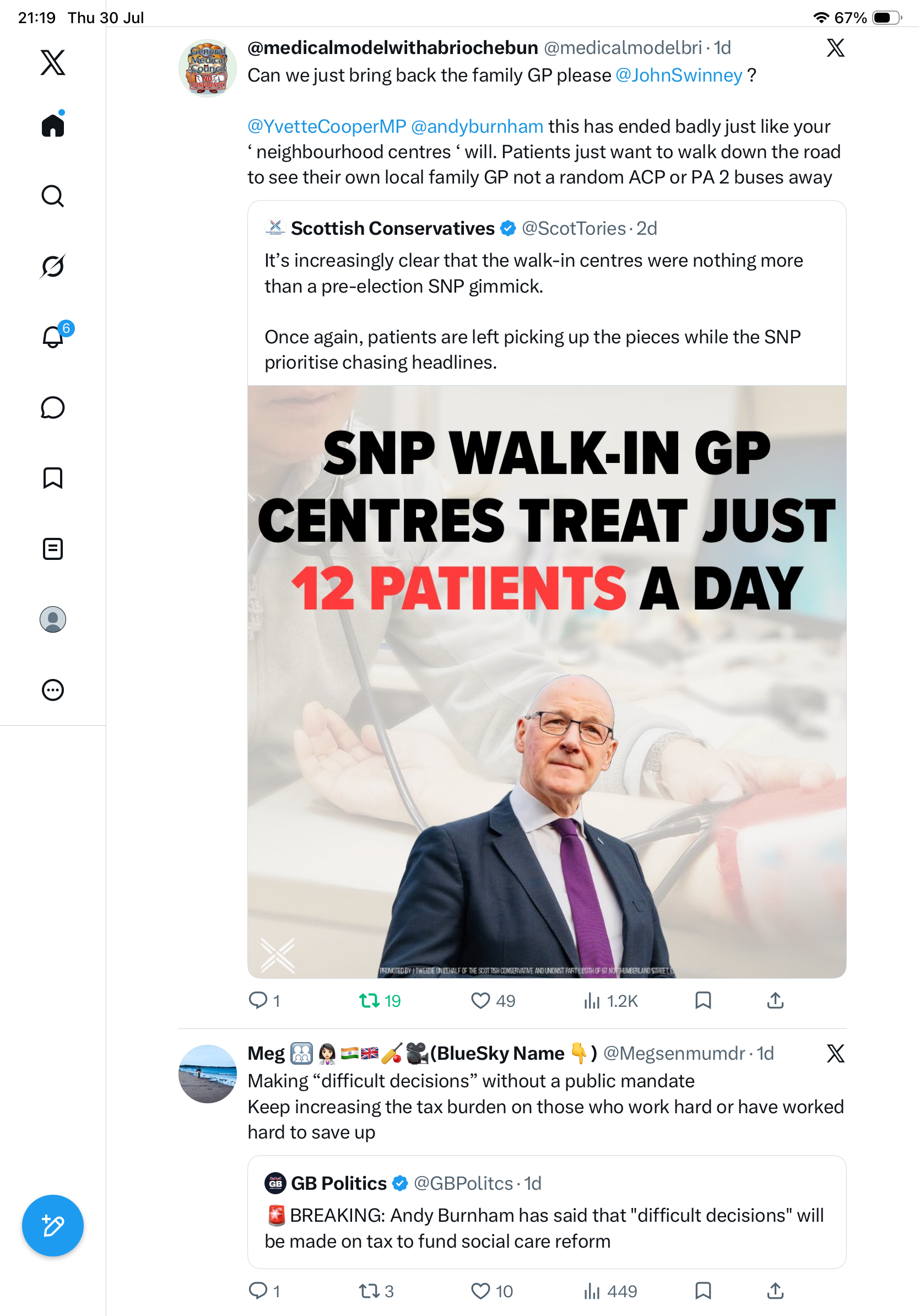Screen dimensions: 919x1316
Task: Open the SNP walk-in GP centres image
Action: 547,682
